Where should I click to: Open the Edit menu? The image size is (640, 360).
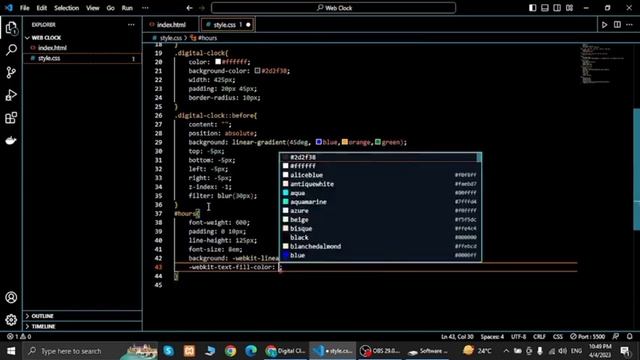(x=42, y=8)
